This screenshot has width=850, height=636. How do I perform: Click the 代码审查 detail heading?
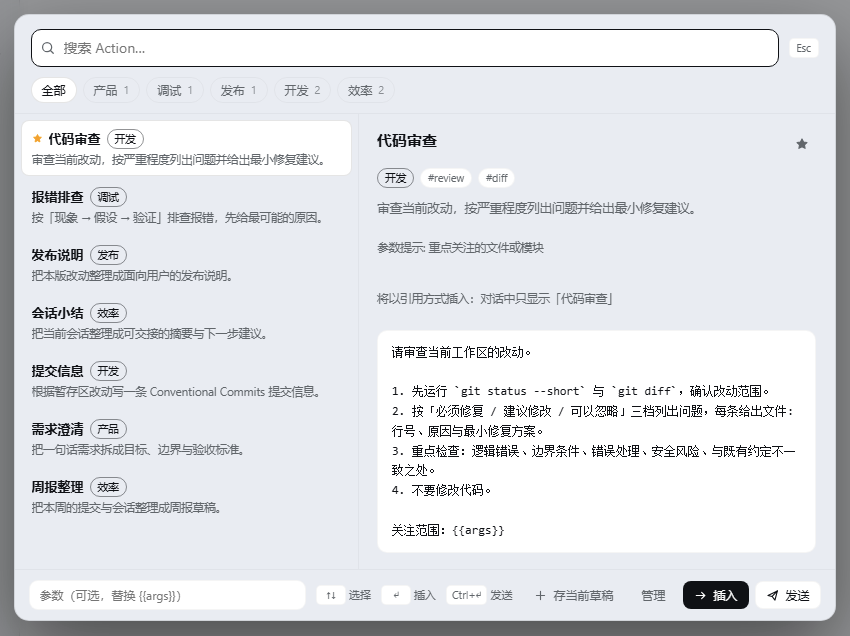click(x=407, y=141)
